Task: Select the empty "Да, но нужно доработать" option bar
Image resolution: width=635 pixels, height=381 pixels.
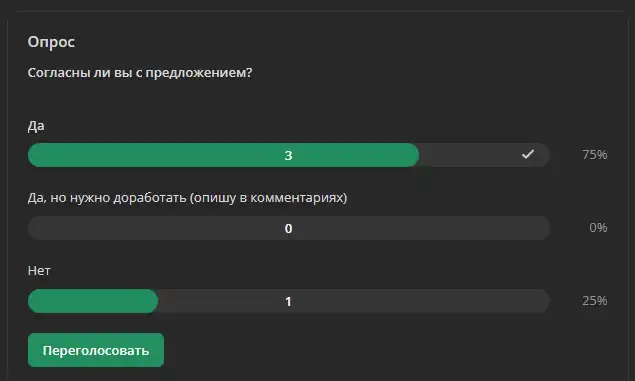Action: click(x=288, y=228)
